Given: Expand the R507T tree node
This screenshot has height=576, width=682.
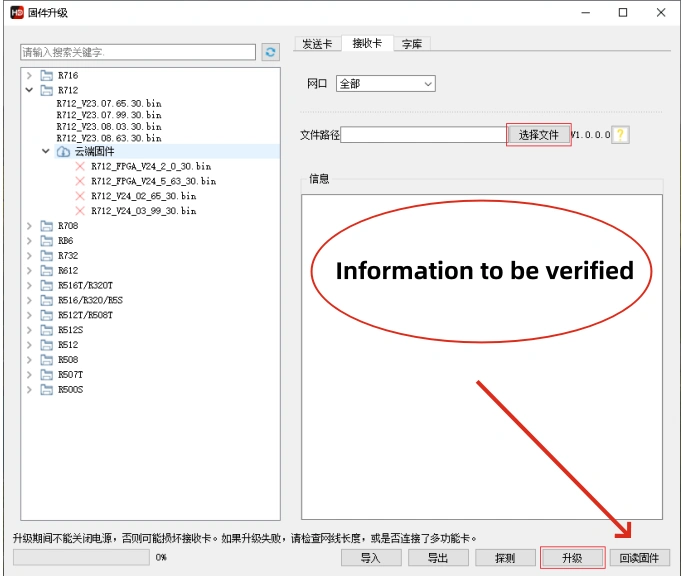Looking at the screenshot, I should (x=29, y=374).
